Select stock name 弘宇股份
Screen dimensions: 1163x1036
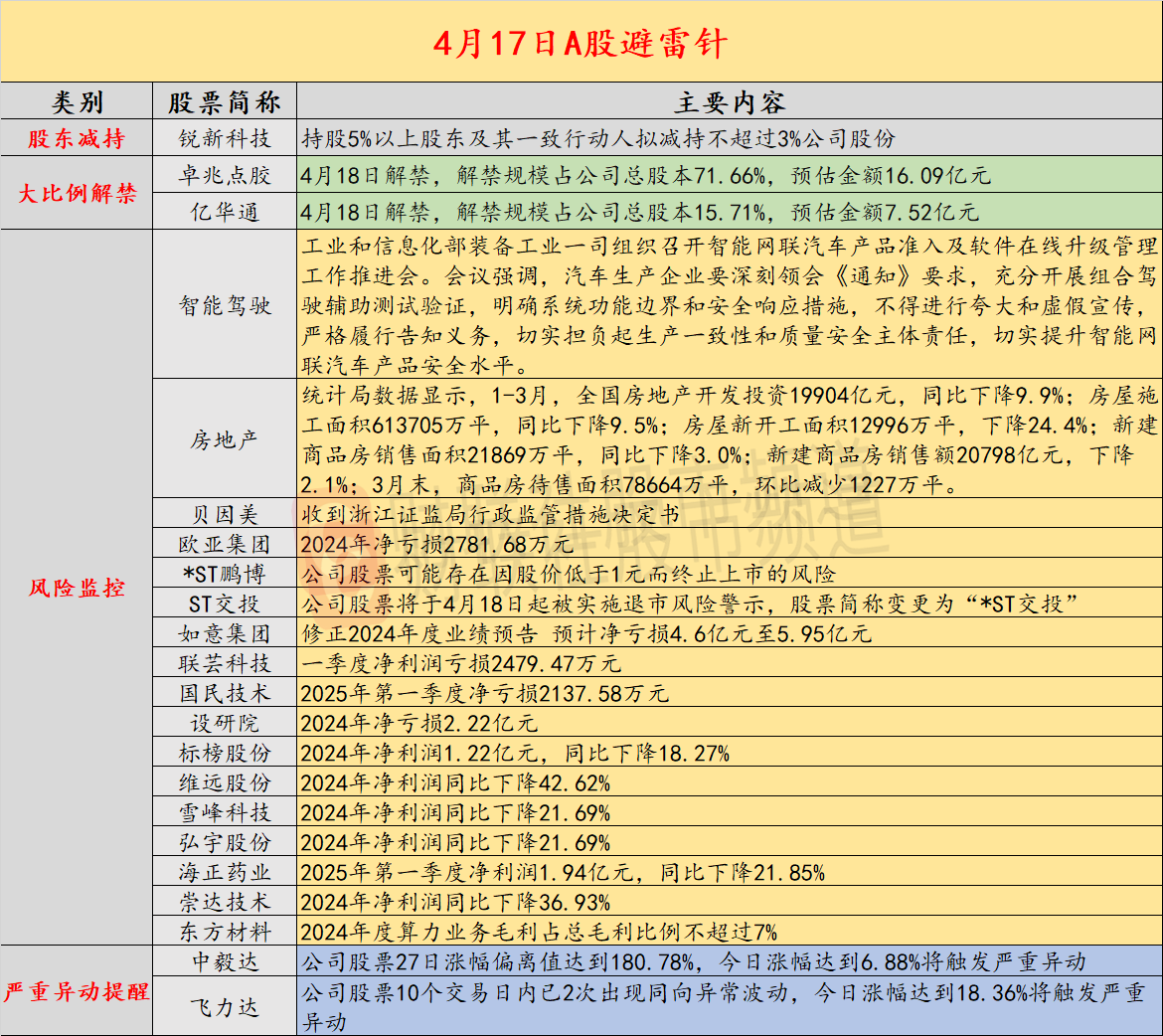coord(225,842)
